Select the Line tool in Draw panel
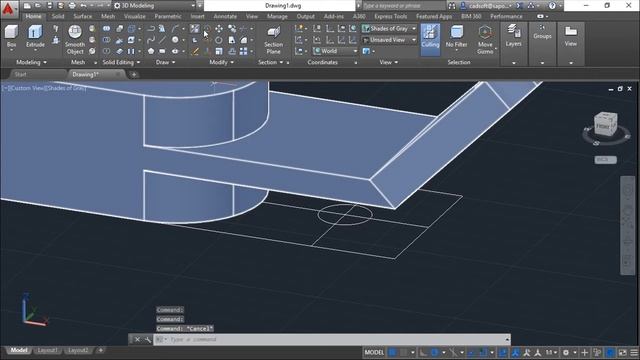Image resolution: width=640 pixels, height=360 pixels. click(x=162, y=40)
